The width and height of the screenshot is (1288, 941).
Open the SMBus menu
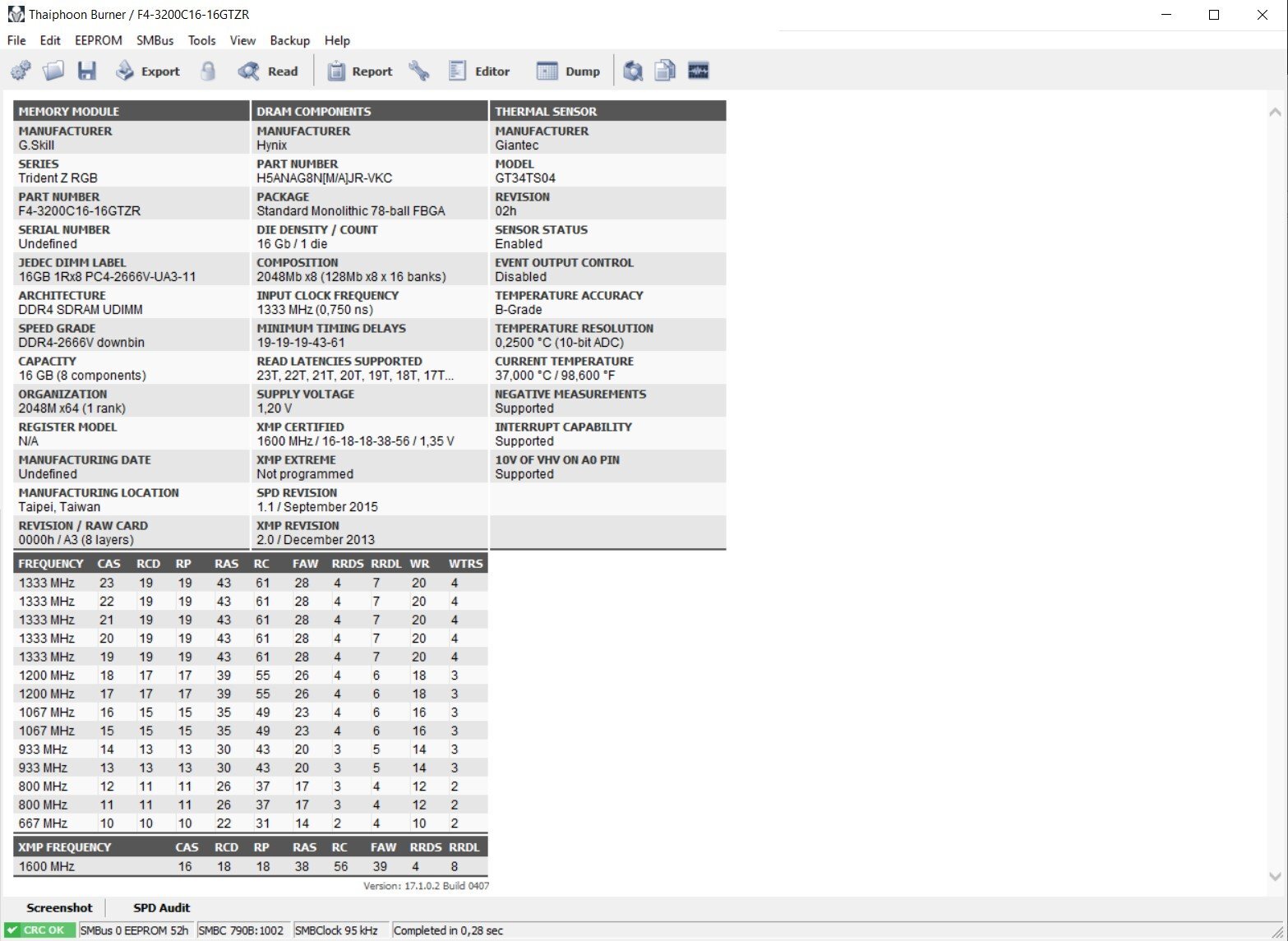click(x=155, y=40)
